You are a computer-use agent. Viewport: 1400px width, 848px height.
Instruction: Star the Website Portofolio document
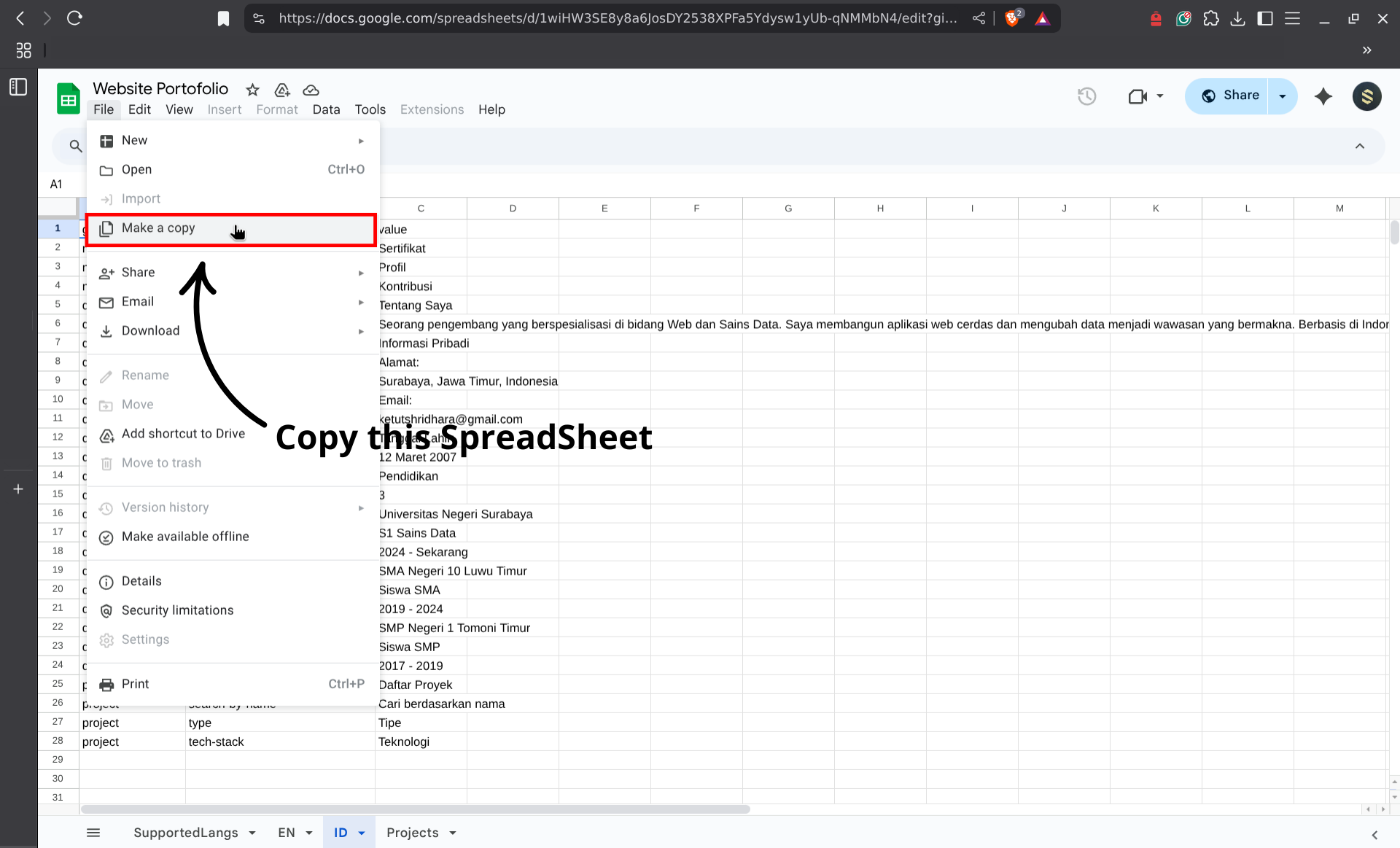pos(252,90)
